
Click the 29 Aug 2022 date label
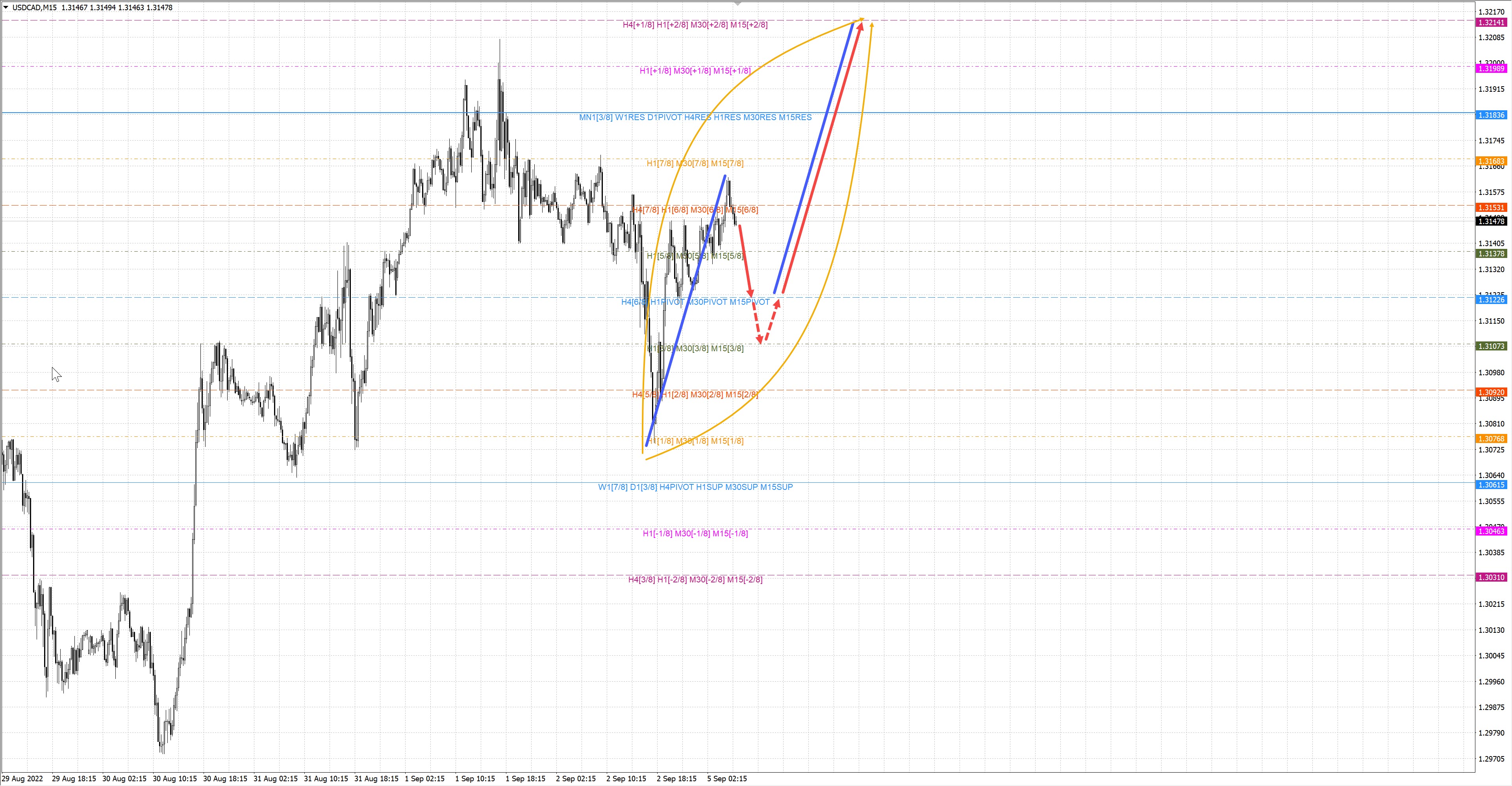[22, 779]
